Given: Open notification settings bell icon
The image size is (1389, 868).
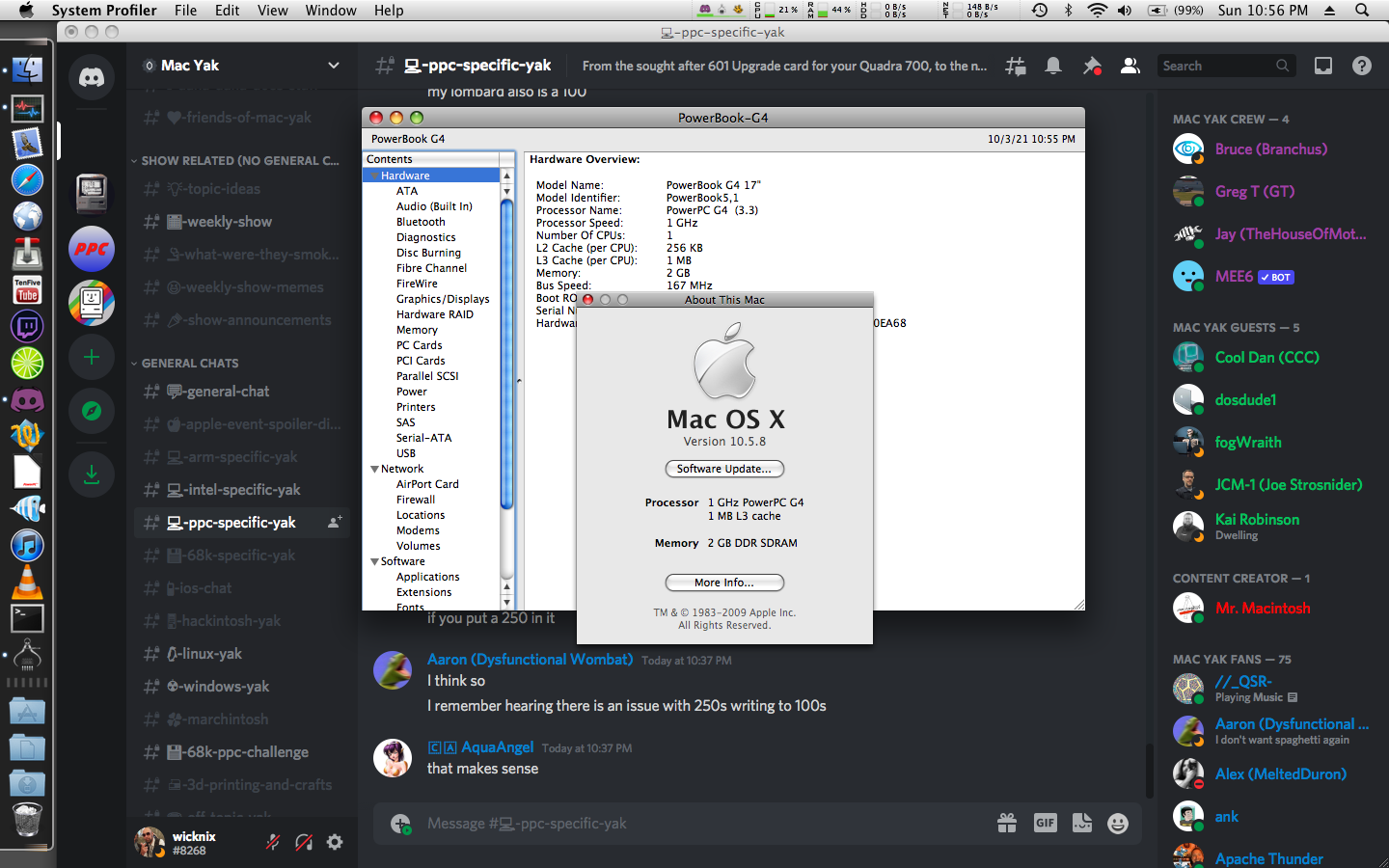Looking at the screenshot, I should [x=1053, y=66].
